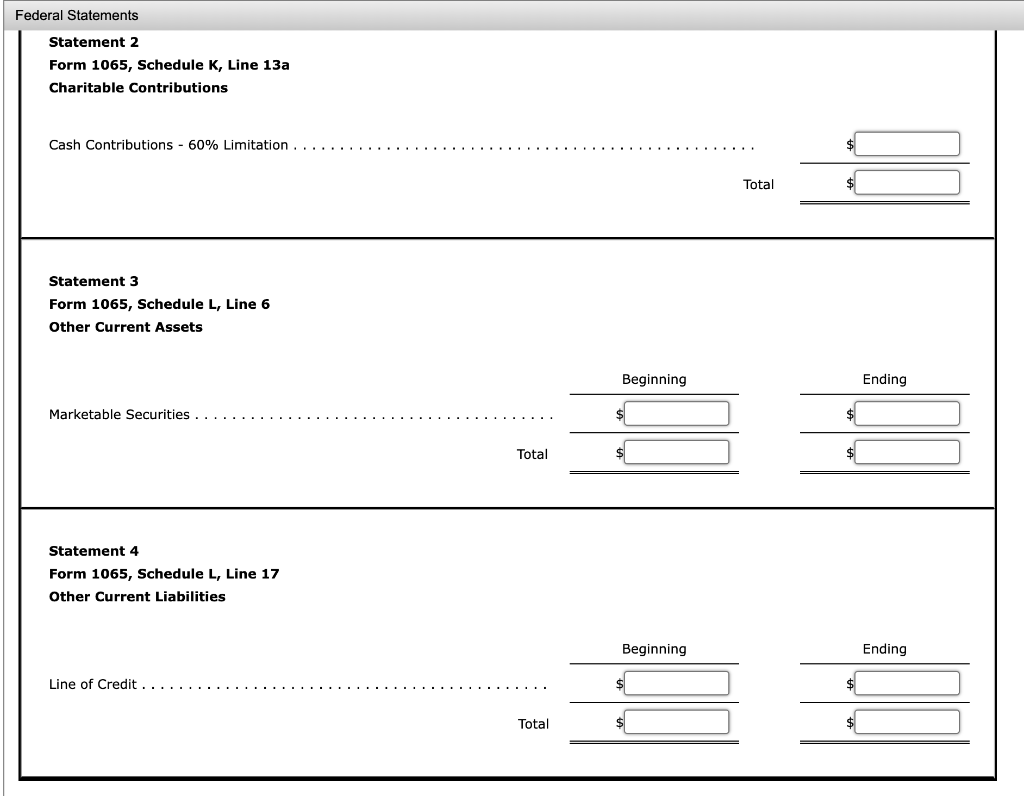1024x796 pixels.
Task: Click the Cash Contributions 60% Limitation amount field
Action: (907, 144)
